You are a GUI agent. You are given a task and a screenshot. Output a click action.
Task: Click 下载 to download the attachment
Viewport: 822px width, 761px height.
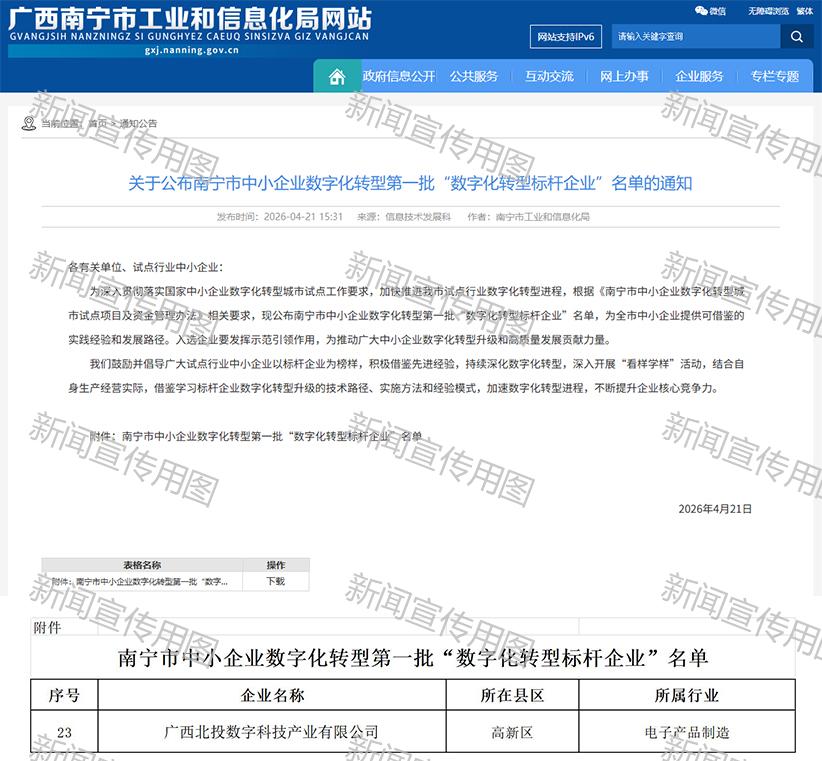[275, 581]
